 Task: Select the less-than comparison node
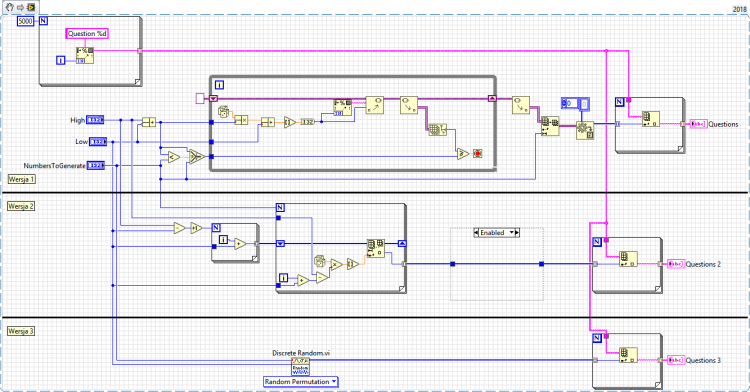tap(174, 156)
